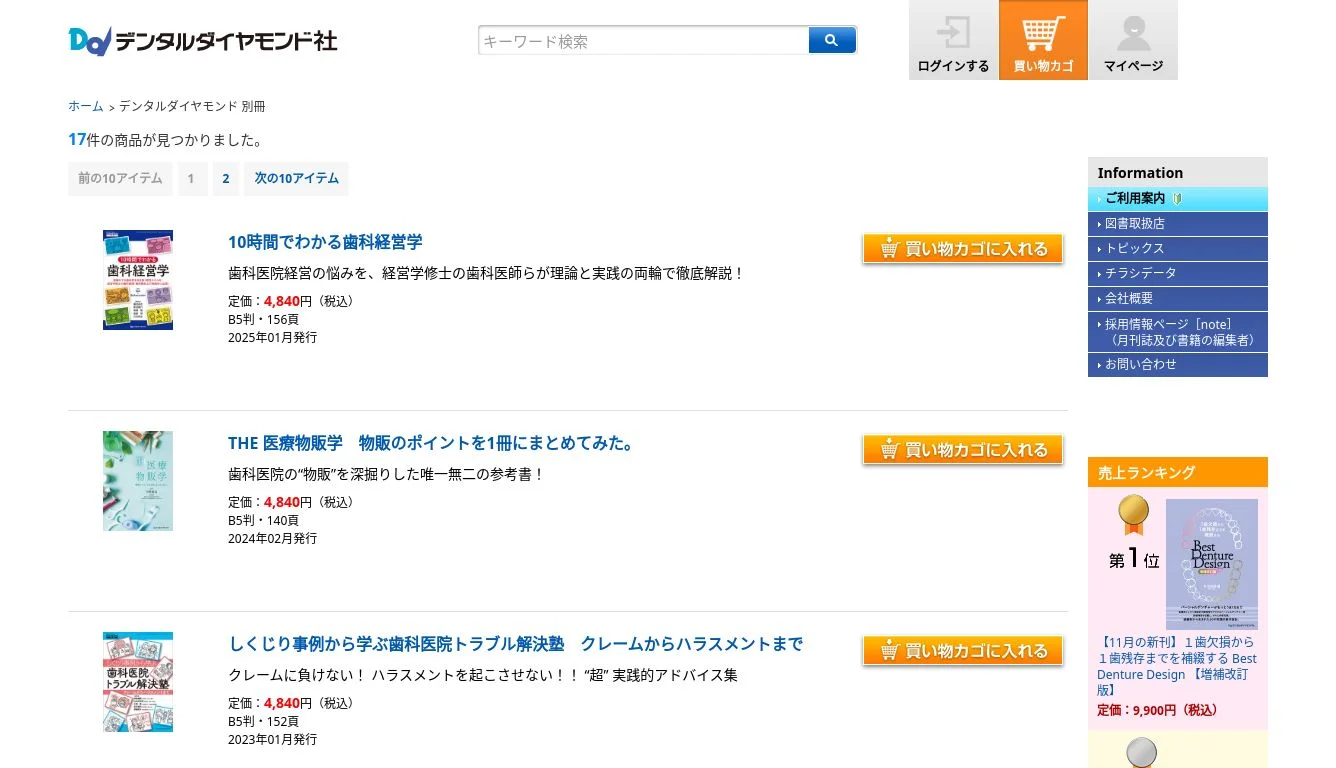Go to page 2 of results
1336x768 pixels.
(226, 179)
